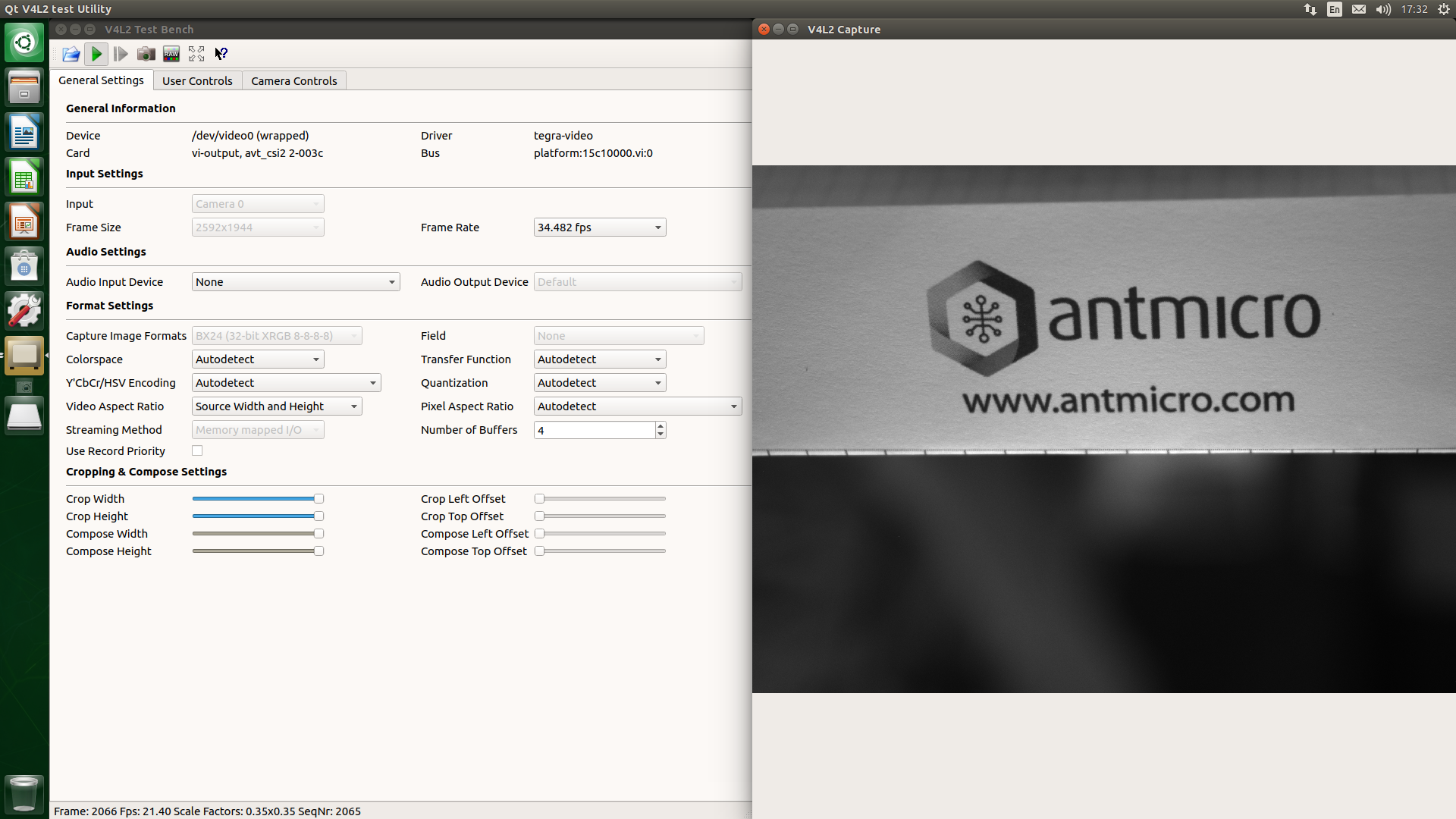Decrease Number of Buffers with down arrow
The height and width of the screenshot is (819, 1456).
pyautogui.click(x=661, y=435)
